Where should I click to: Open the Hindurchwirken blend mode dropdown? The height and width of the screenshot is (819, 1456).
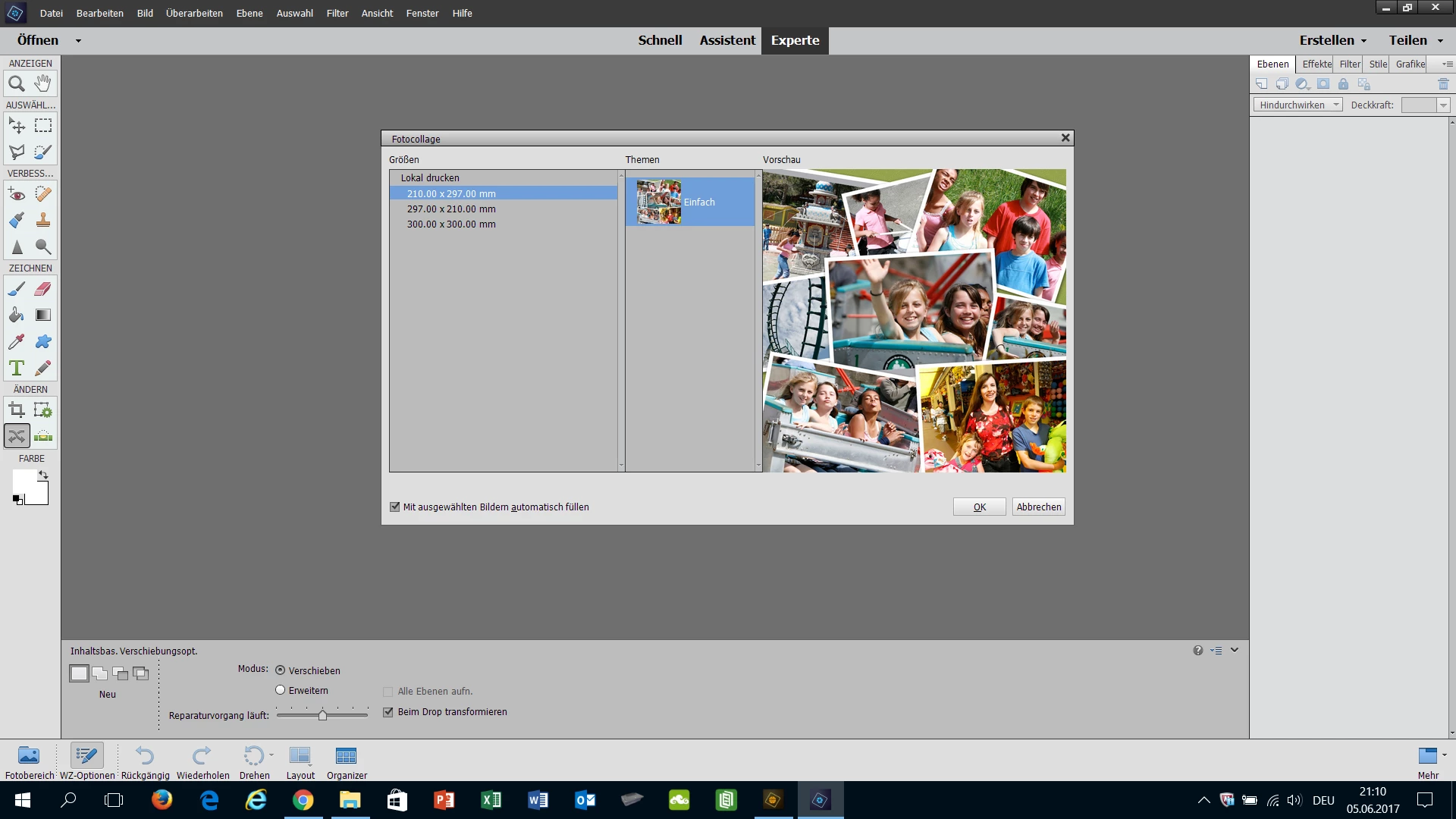(x=1298, y=105)
